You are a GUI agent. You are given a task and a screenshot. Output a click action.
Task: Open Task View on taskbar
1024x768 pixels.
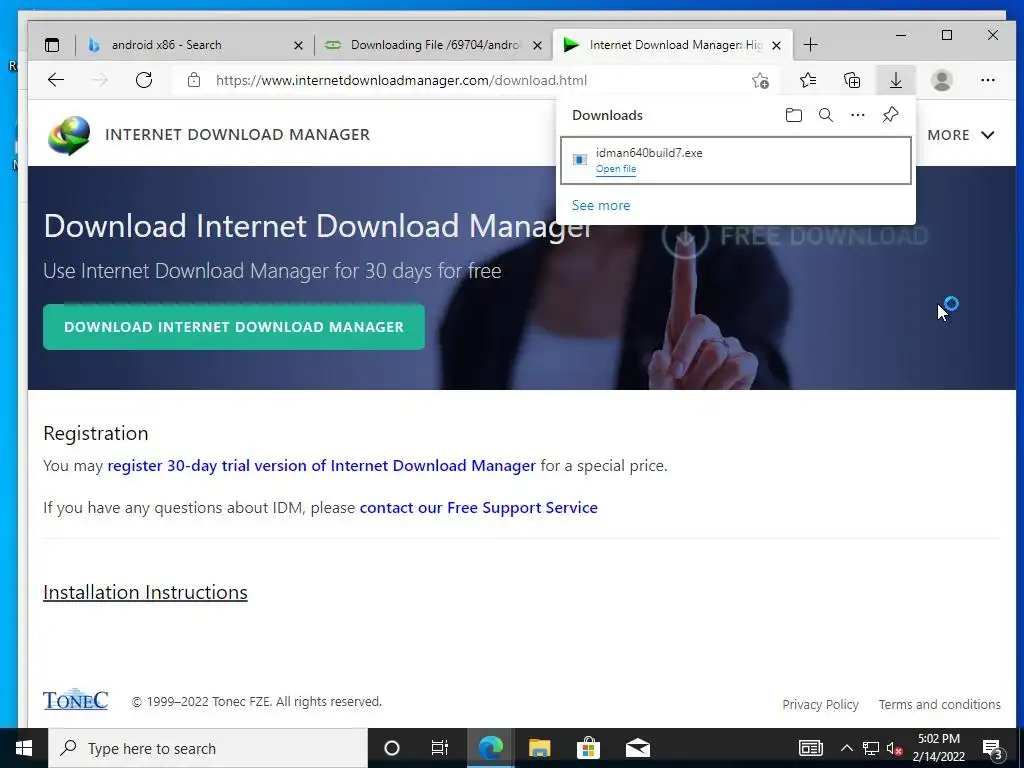tap(440, 748)
